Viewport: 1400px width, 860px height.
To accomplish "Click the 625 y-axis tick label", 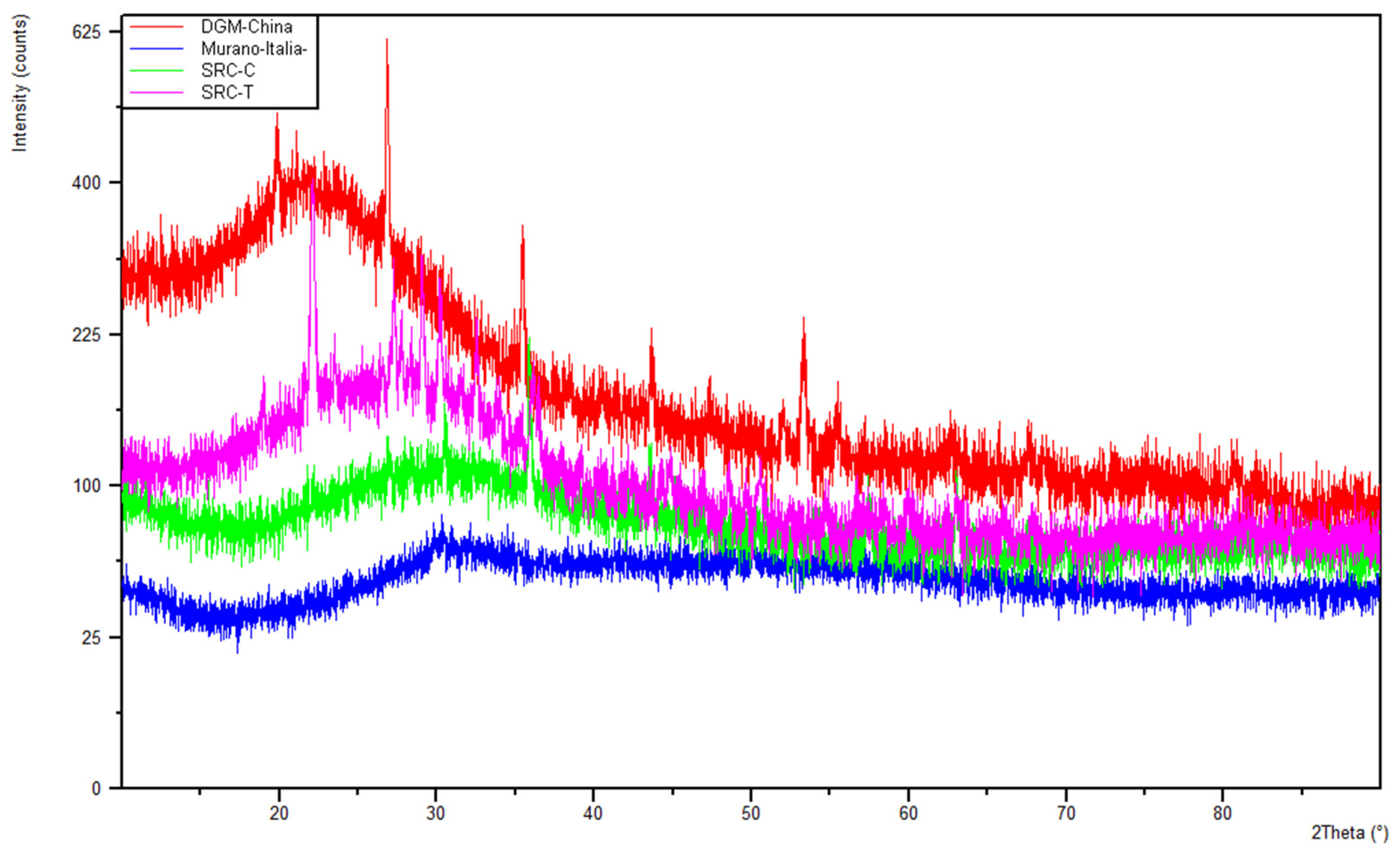I will point(86,32).
